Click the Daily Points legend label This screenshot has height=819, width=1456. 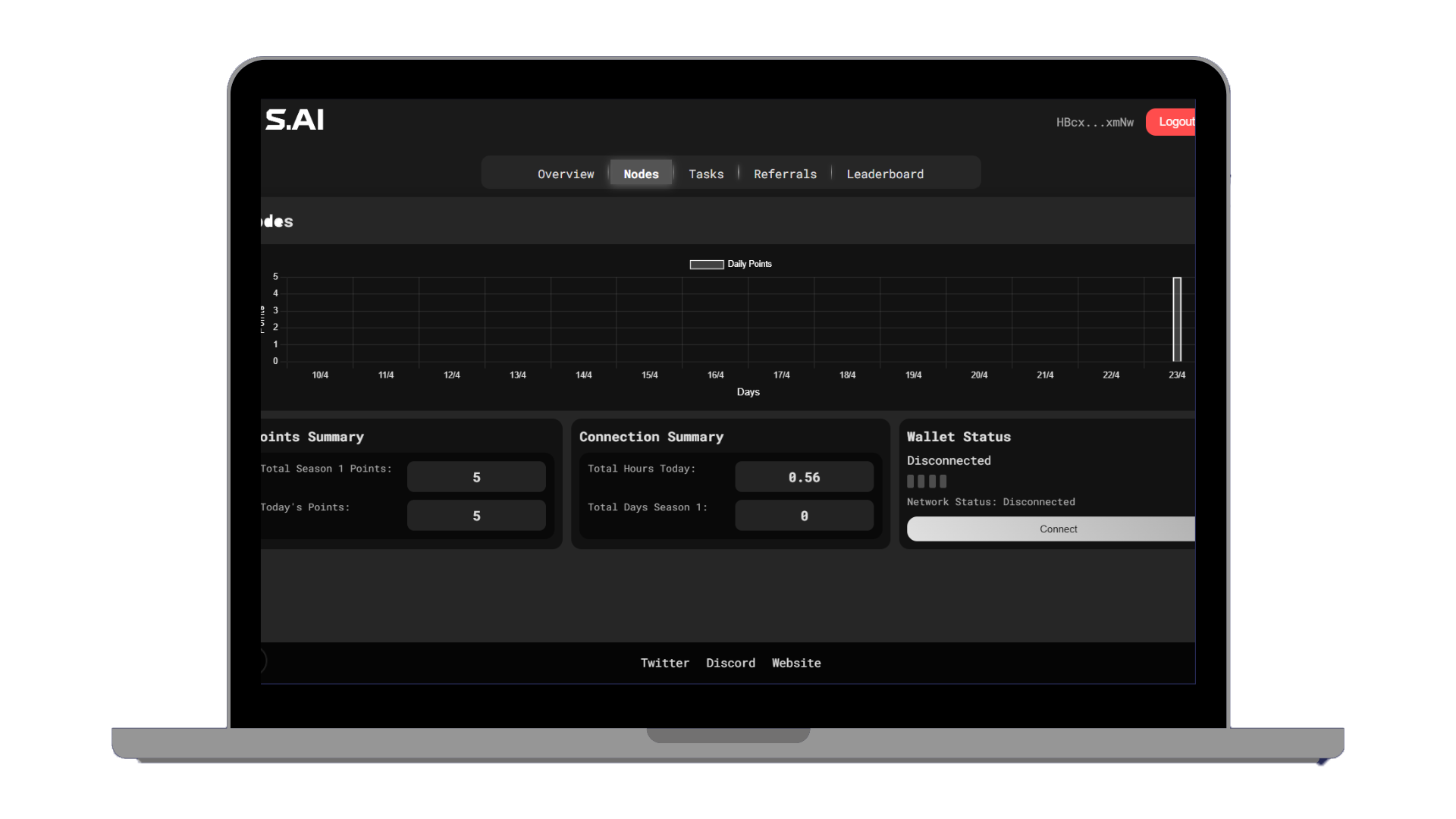tap(749, 264)
